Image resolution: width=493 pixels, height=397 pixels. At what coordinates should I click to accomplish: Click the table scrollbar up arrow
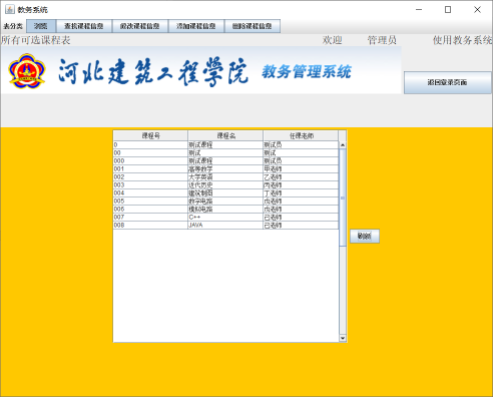coord(343,145)
